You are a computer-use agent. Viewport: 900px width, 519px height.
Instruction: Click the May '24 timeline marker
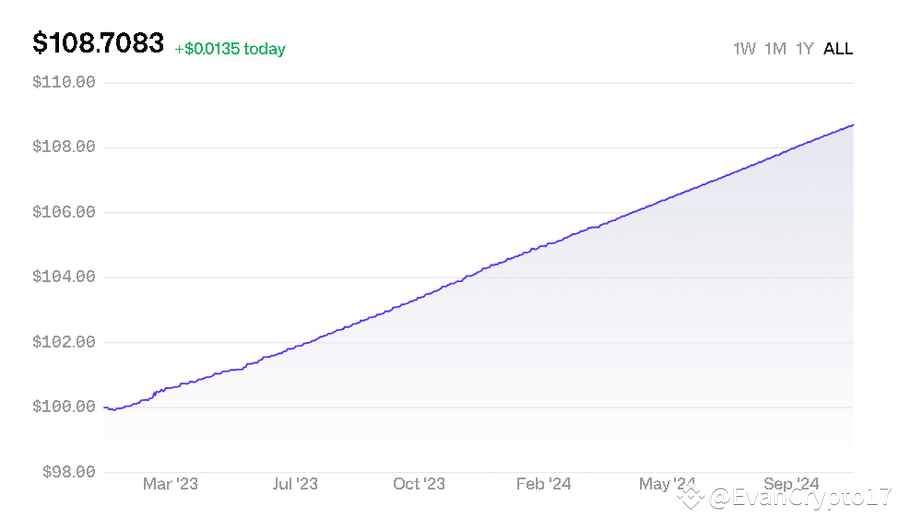click(x=668, y=484)
